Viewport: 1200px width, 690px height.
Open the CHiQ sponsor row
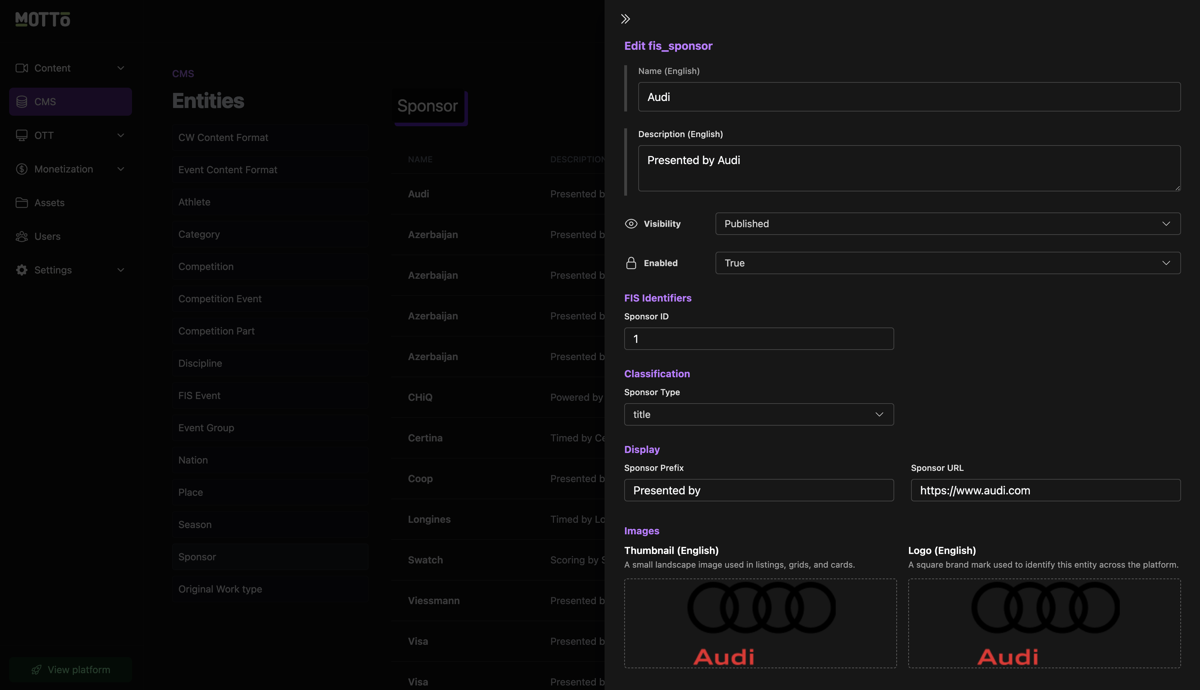[x=500, y=397]
